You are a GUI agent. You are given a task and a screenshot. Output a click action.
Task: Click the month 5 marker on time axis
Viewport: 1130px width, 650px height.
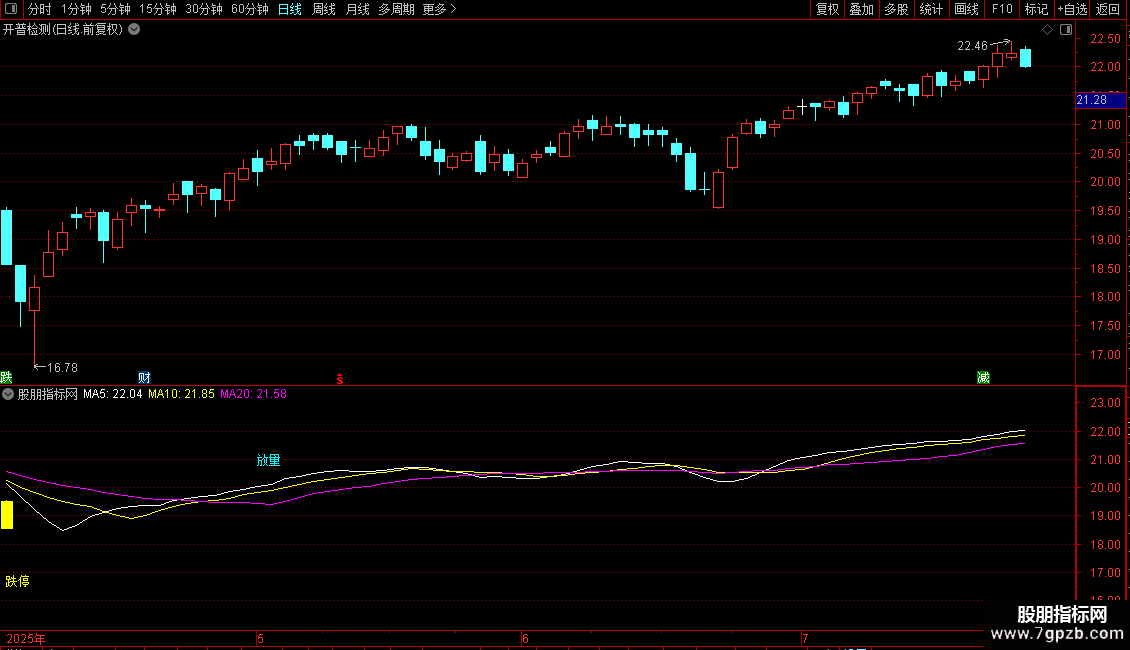(x=260, y=638)
